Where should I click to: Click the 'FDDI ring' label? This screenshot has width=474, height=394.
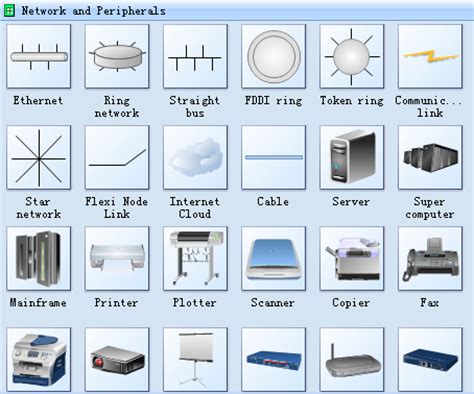(x=273, y=100)
